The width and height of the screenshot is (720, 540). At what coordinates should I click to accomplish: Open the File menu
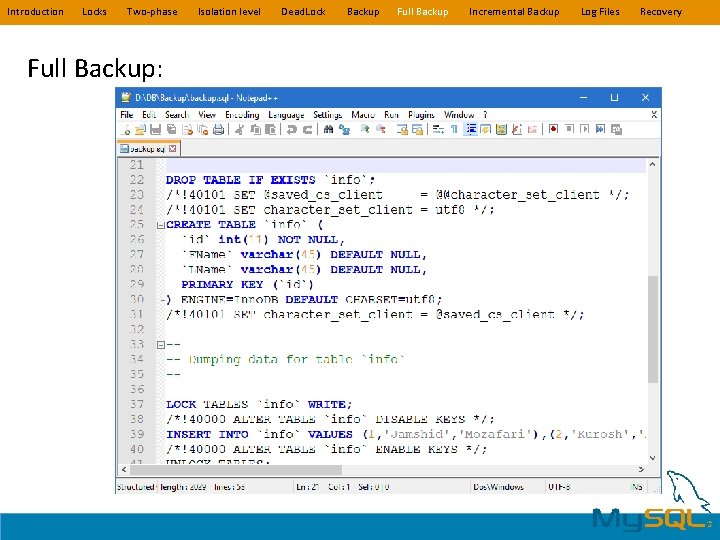[x=127, y=114]
